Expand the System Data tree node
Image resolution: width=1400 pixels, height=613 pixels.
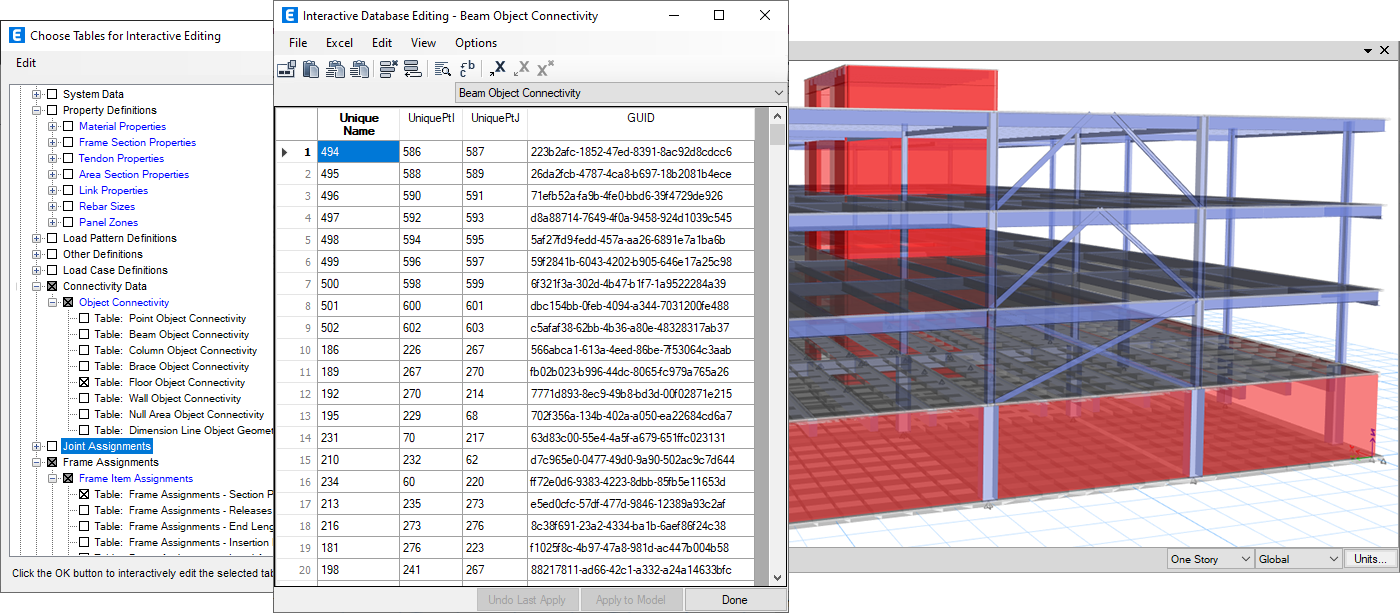coord(37,95)
